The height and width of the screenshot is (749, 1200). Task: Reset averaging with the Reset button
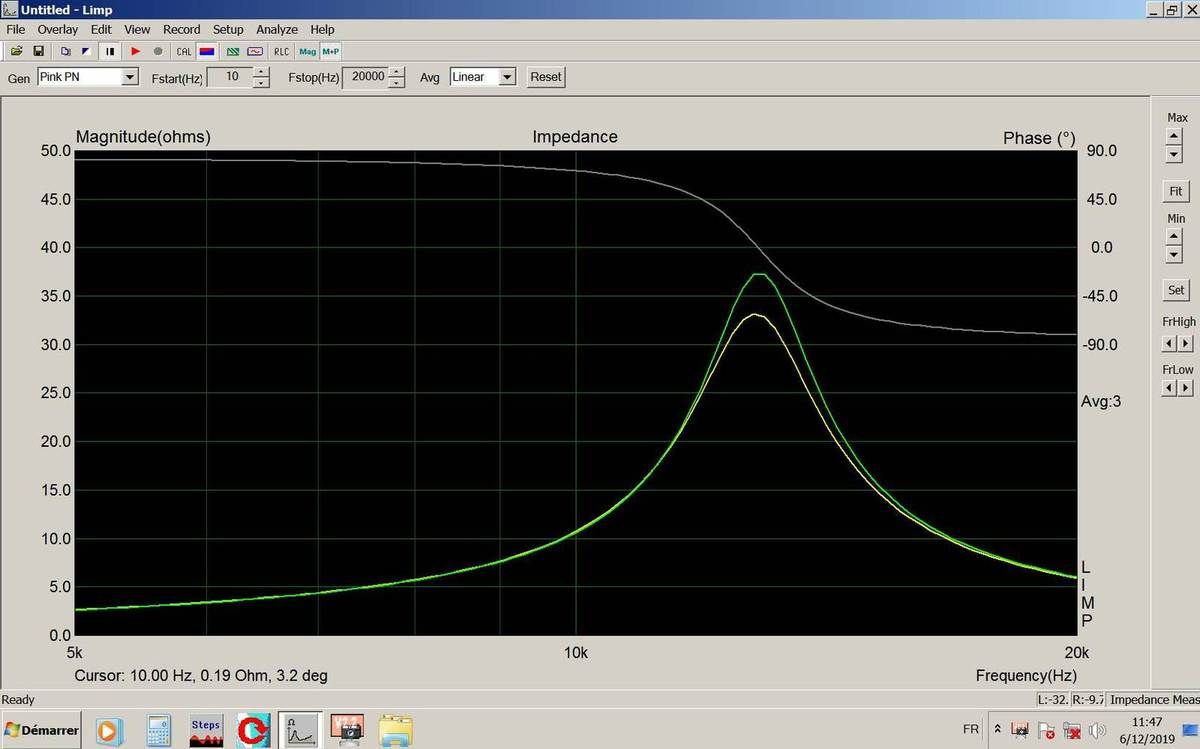click(546, 77)
